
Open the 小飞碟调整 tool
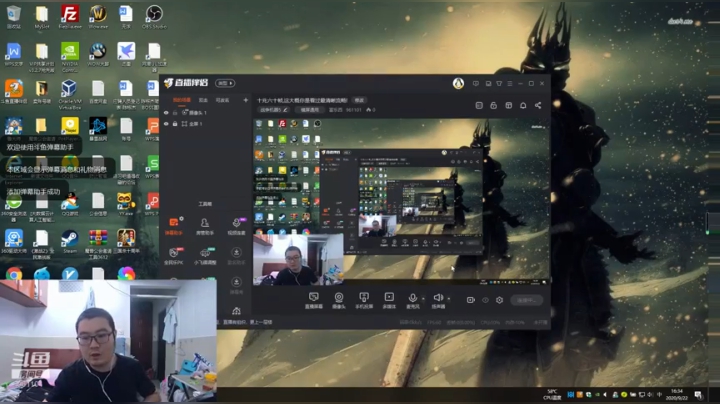click(x=205, y=256)
